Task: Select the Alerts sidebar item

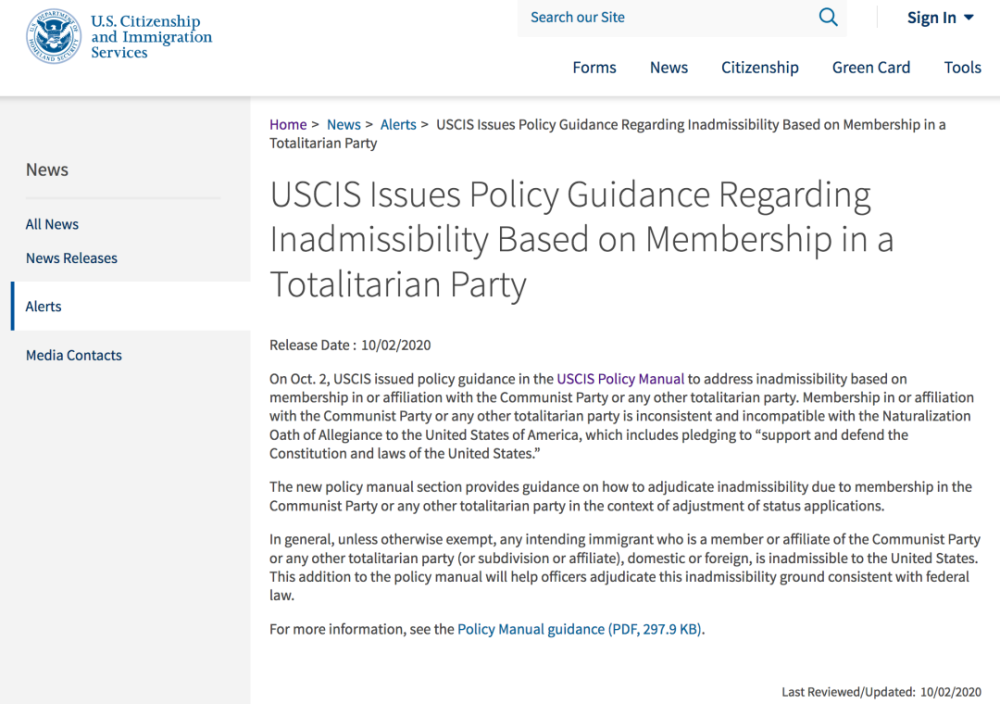Action: 44,306
